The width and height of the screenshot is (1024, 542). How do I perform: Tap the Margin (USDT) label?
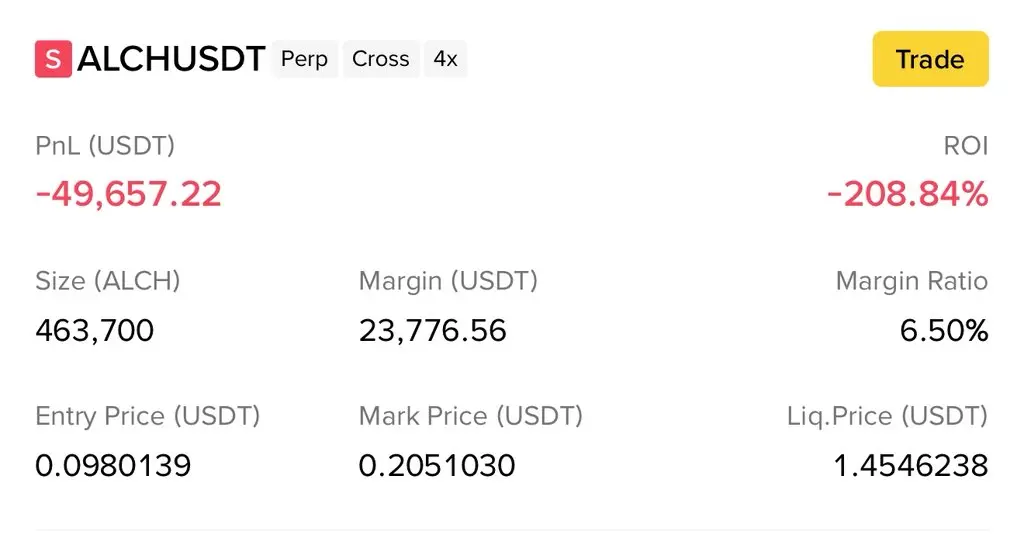click(448, 281)
